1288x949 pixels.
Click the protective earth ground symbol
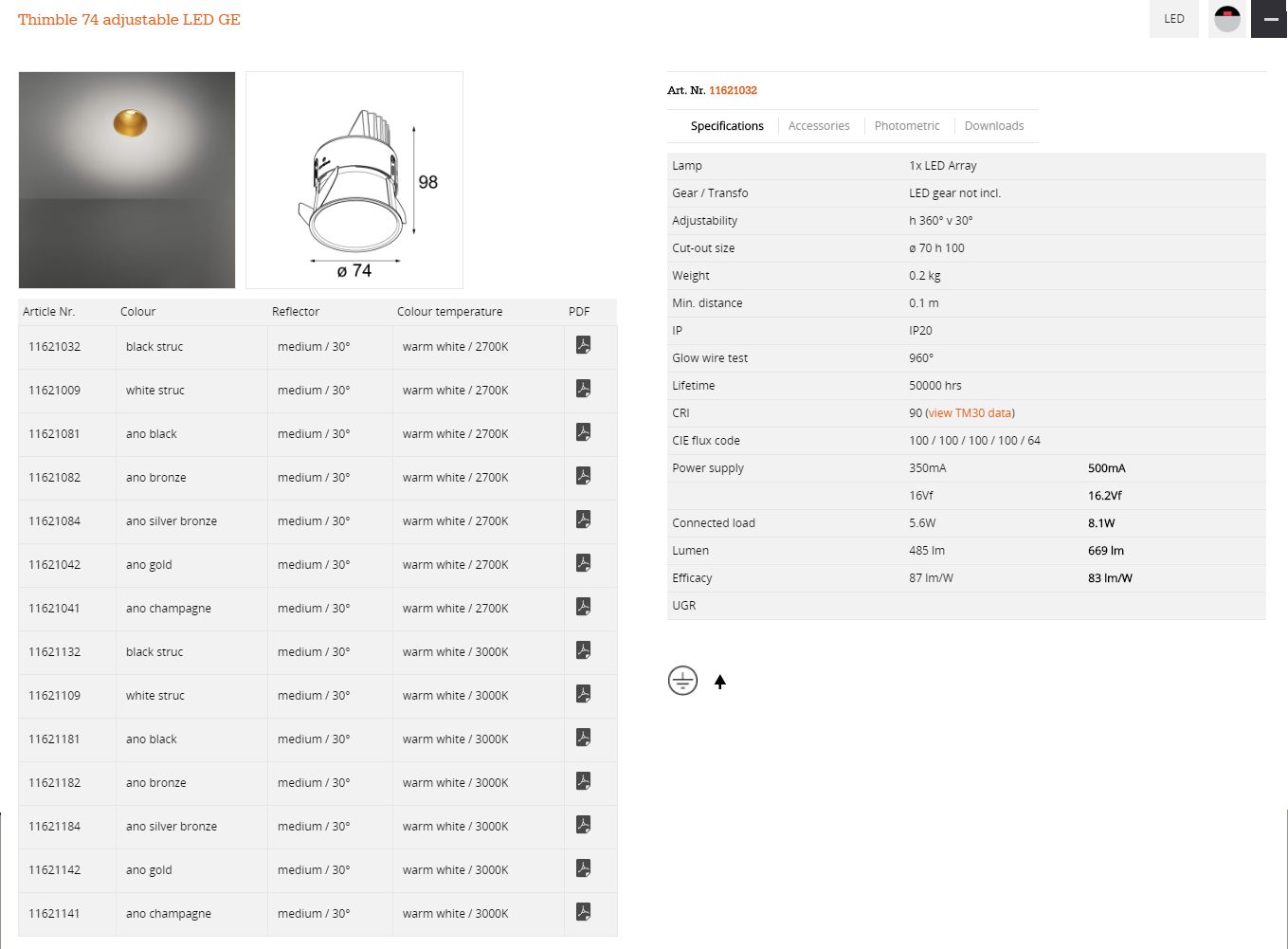681,680
